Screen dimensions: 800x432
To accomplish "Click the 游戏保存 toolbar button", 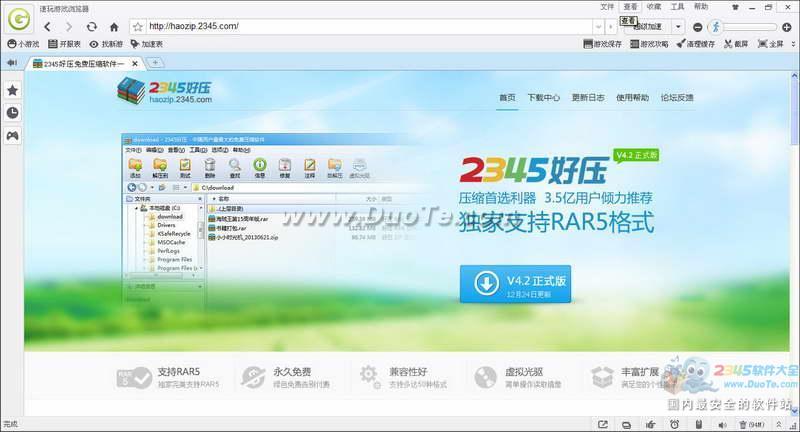I will tap(603, 44).
